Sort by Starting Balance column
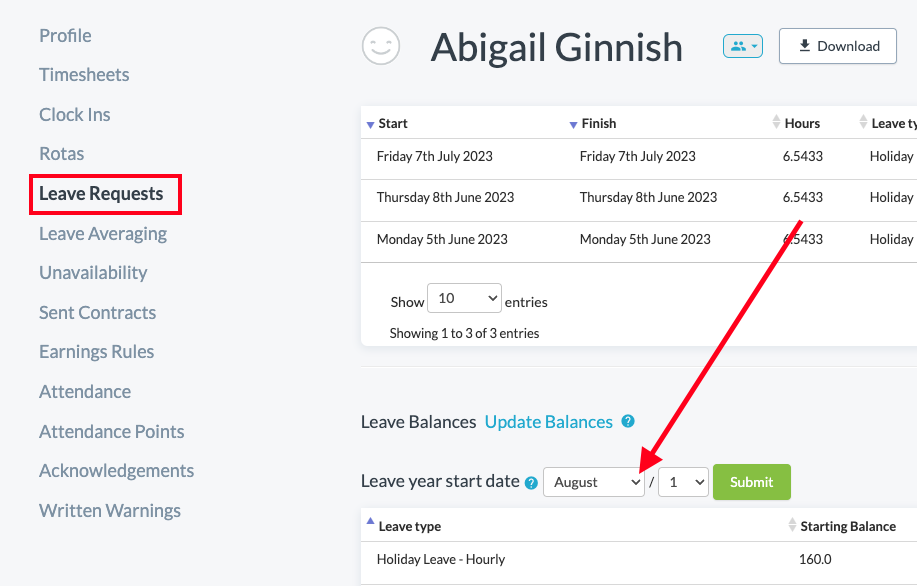Screen dimensions: 917x586 [848, 526]
